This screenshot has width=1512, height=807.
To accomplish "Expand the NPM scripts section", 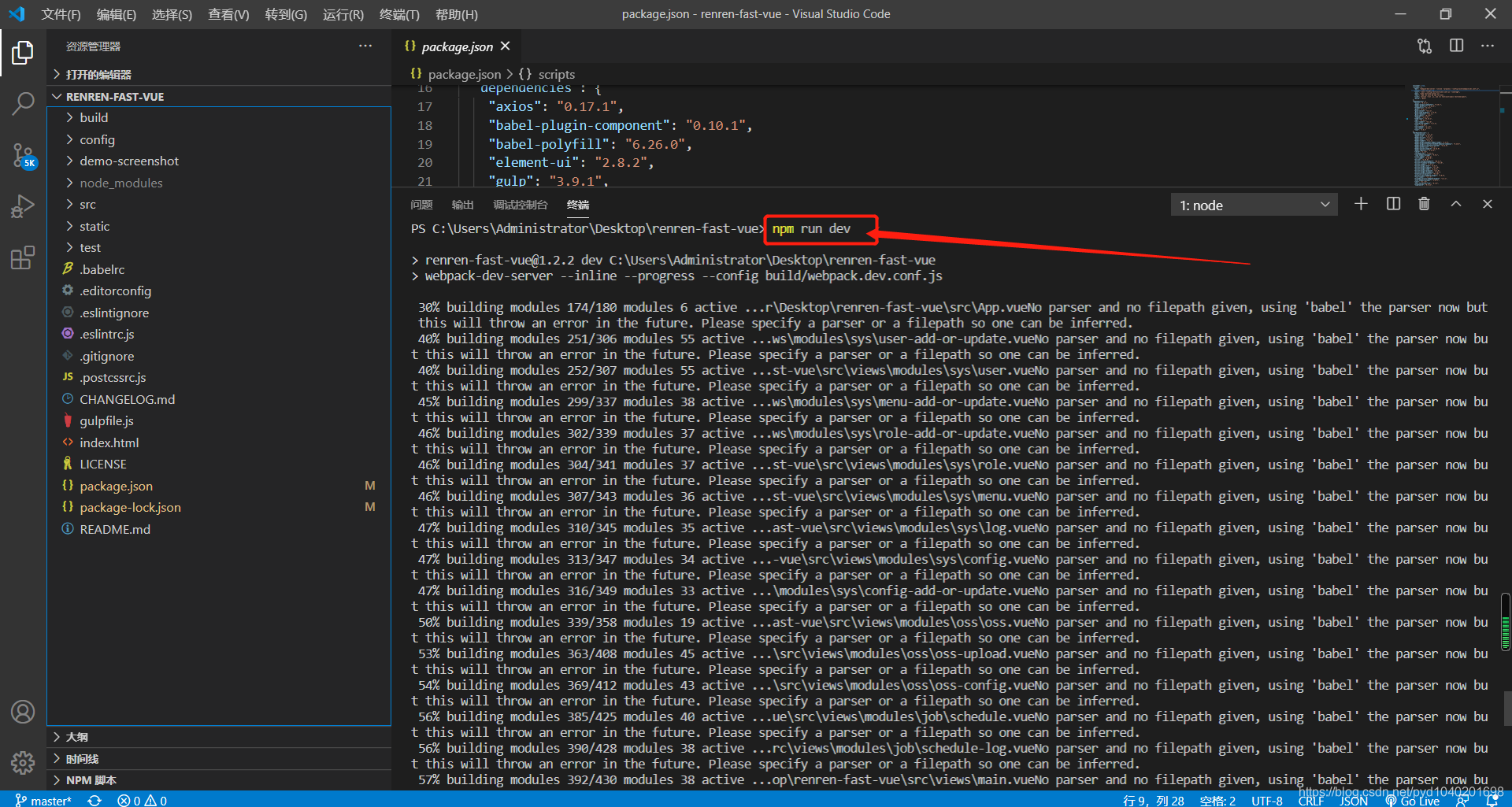I will 219,780.
